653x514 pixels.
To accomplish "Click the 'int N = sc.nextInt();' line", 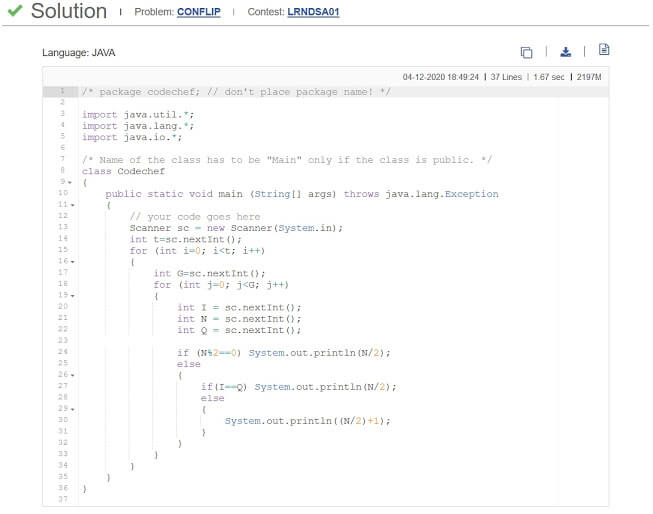I will [x=239, y=319].
